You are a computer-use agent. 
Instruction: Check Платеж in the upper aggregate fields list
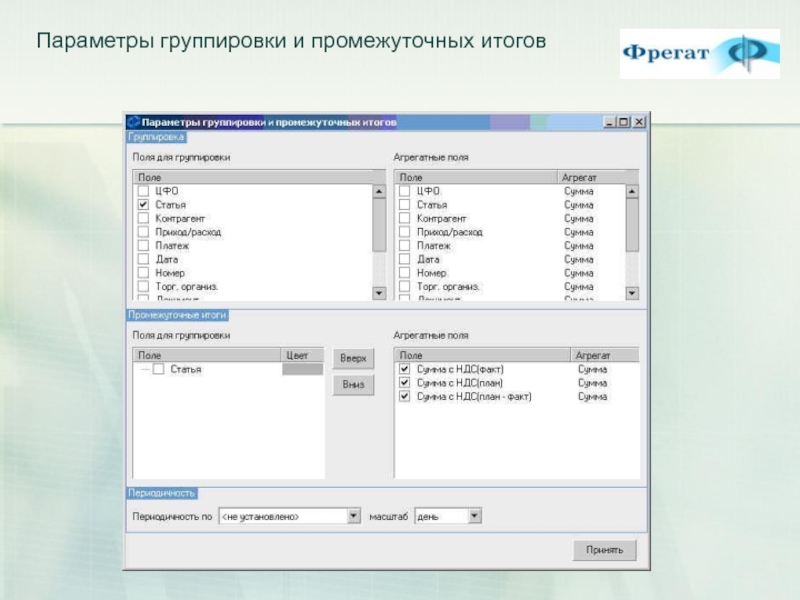click(405, 245)
